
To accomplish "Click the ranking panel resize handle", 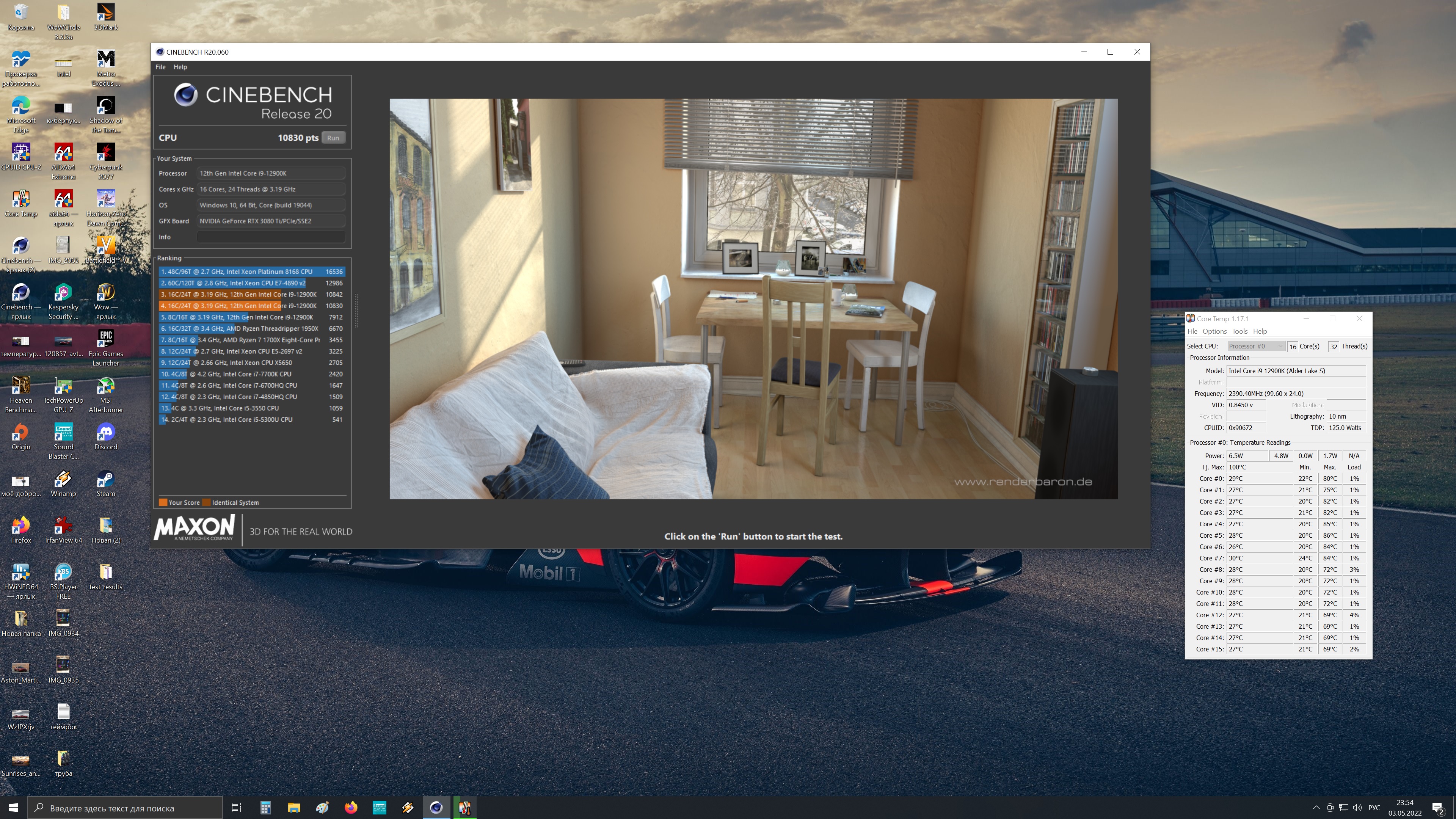I will [x=356, y=311].
